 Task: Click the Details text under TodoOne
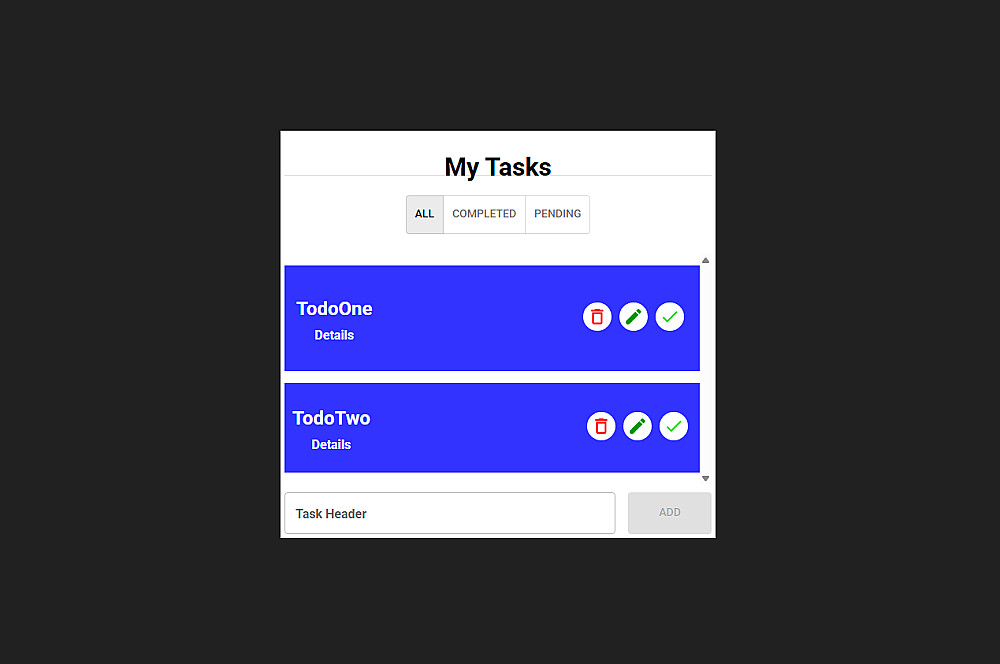point(334,335)
